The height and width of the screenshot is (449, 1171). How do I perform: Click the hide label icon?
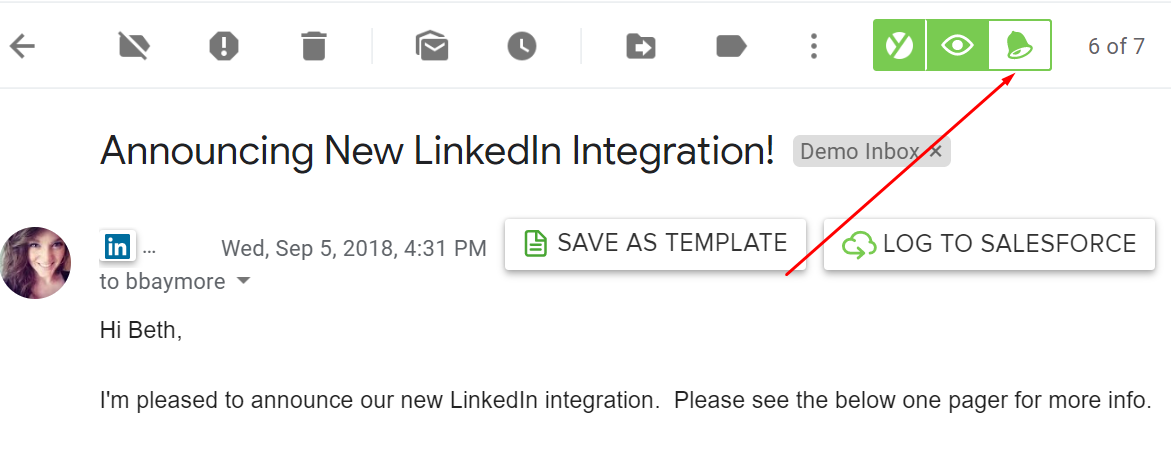tap(134, 47)
